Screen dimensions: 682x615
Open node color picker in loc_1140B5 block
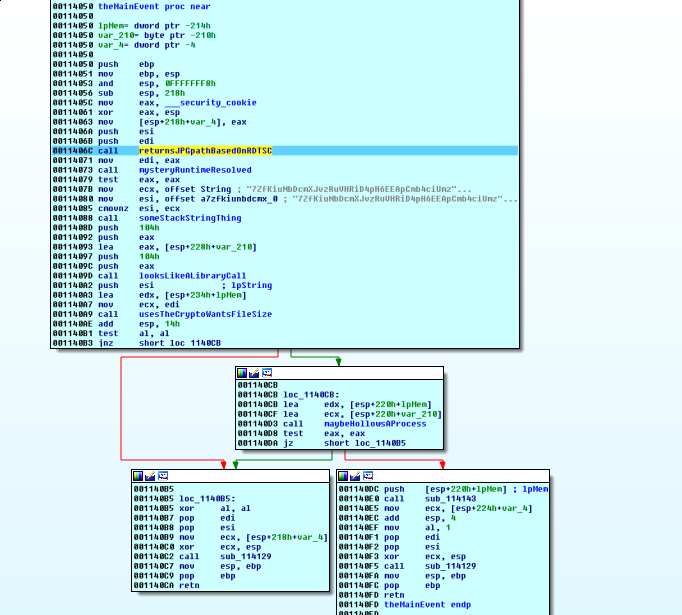click(x=138, y=476)
